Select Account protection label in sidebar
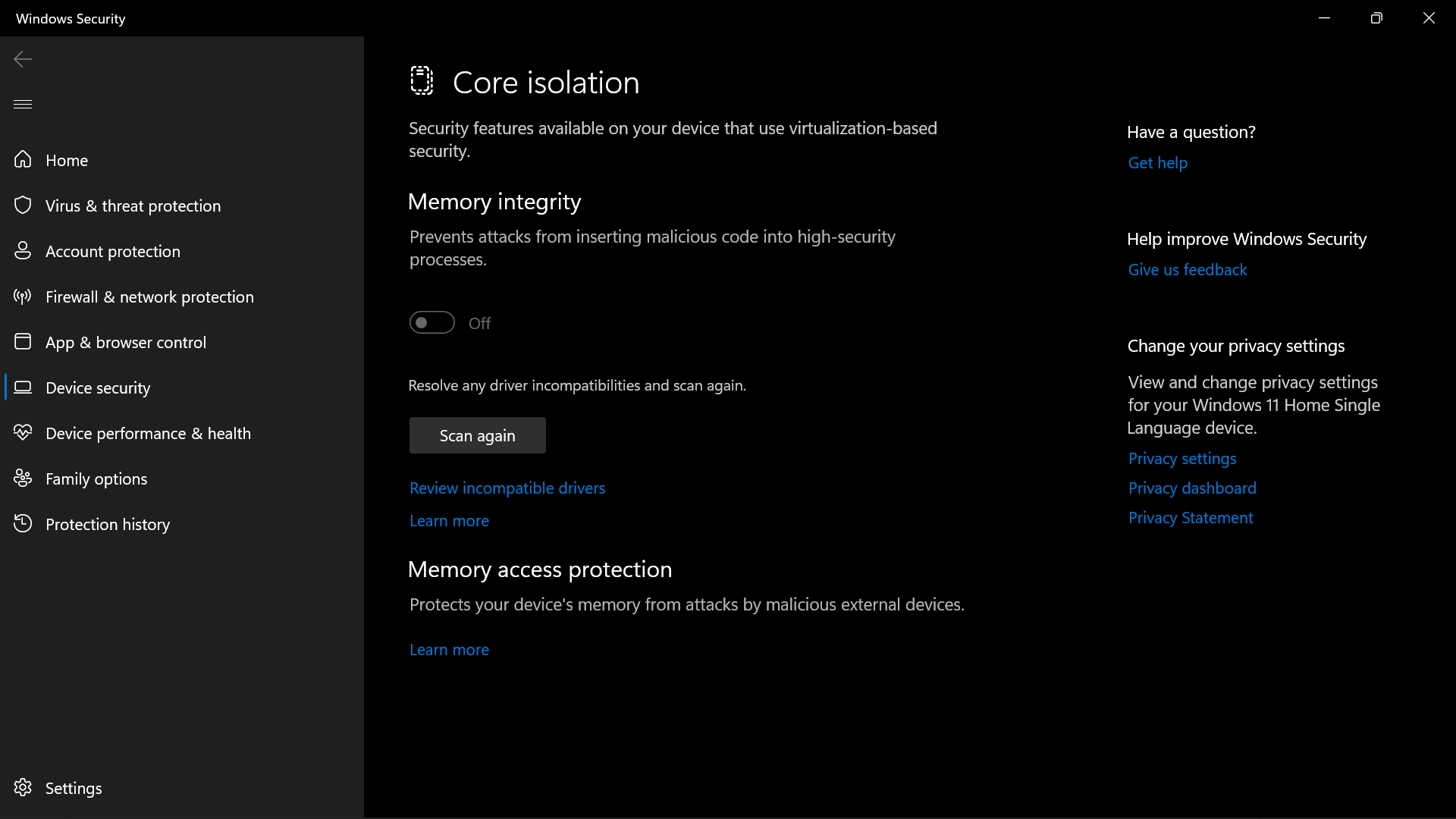The height and width of the screenshot is (819, 1456). coord(113,251)
